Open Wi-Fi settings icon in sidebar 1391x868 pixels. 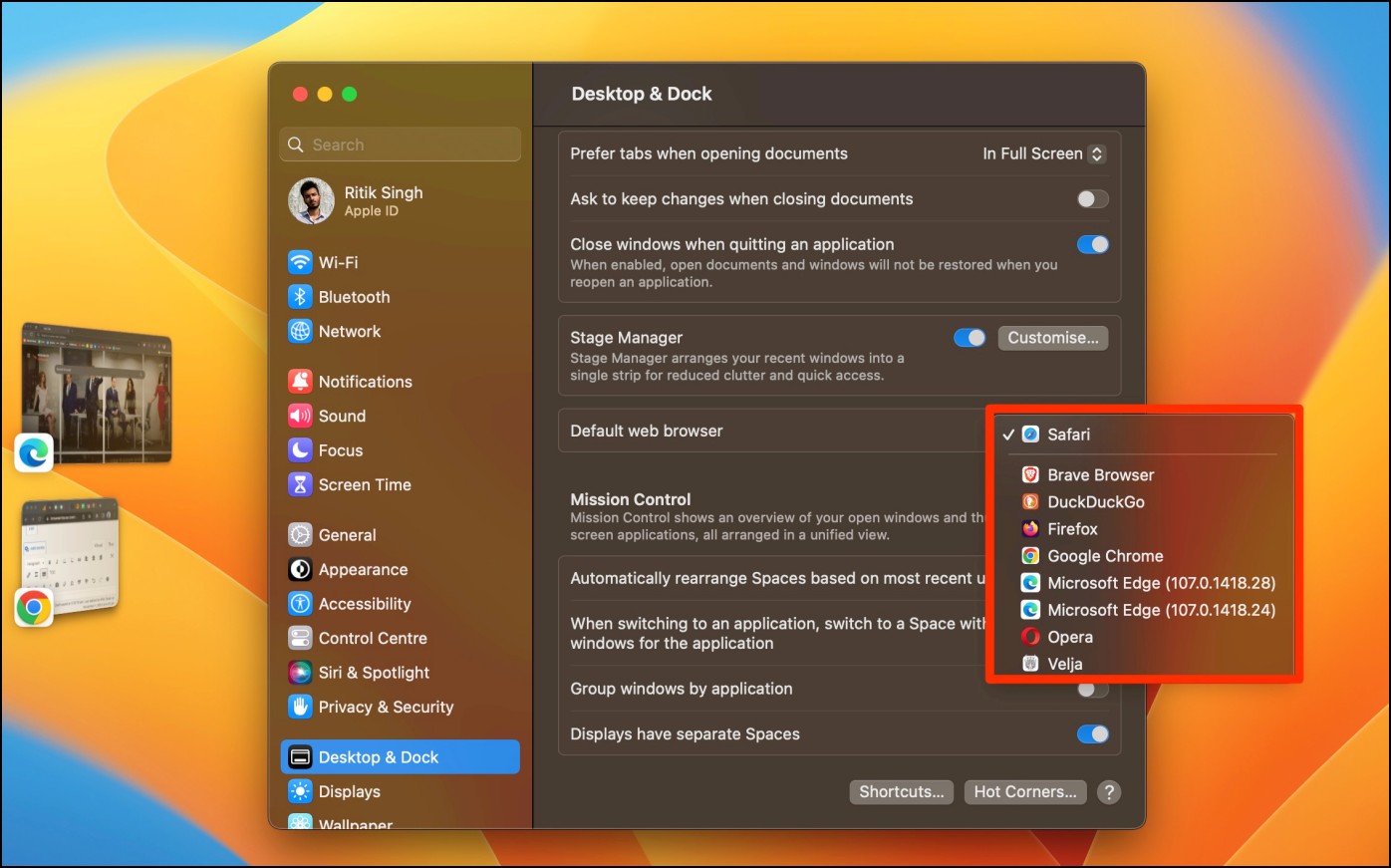300,262
